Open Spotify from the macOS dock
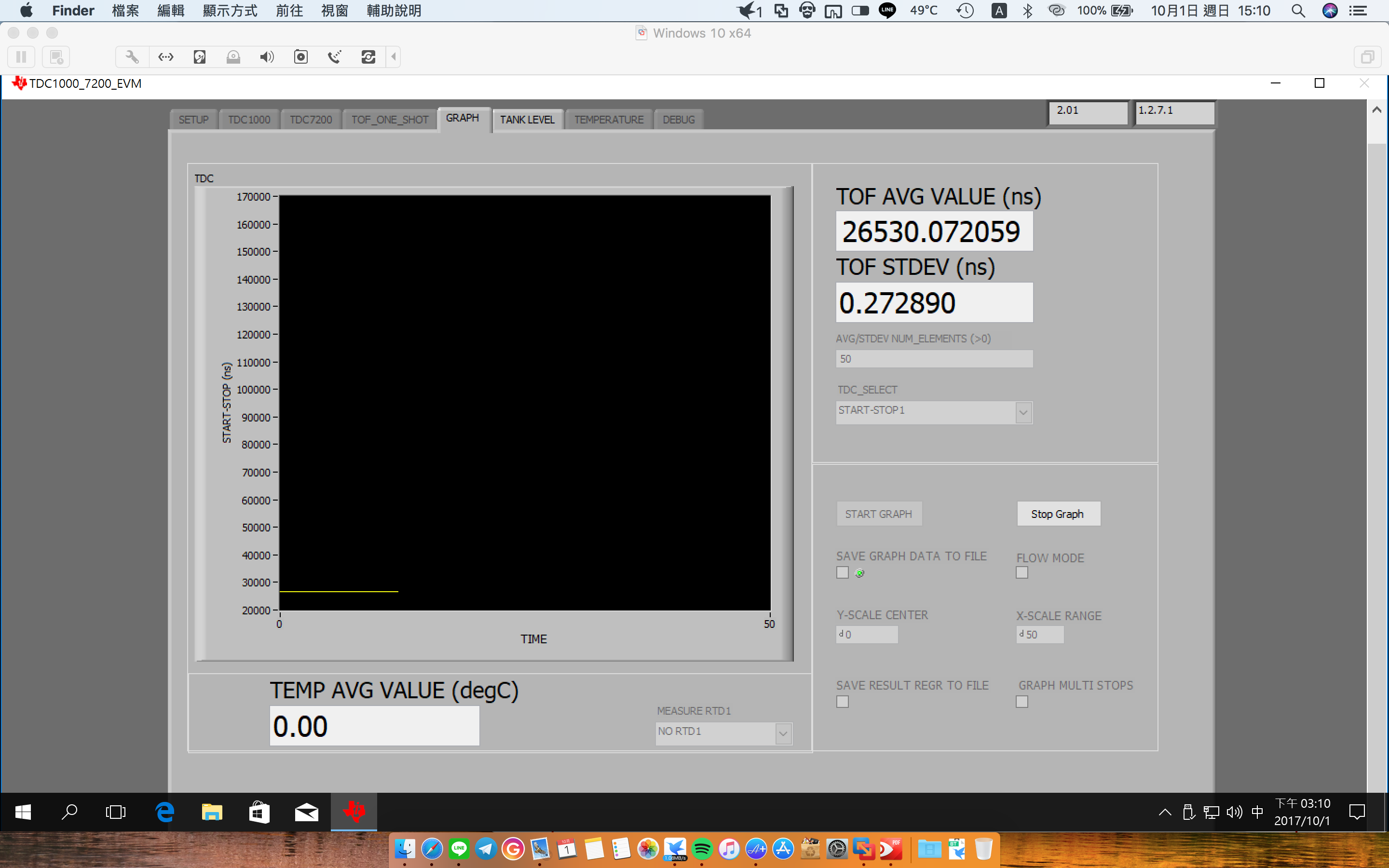The width and height of the screenshot is (1389, 868). point(702,849)
